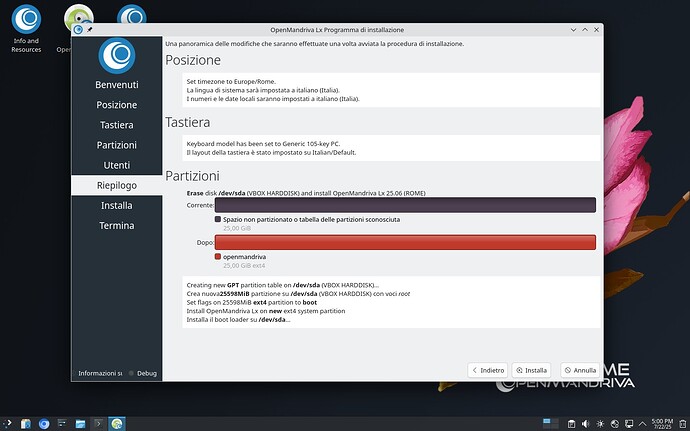Click the dark unpartitioned space legend swatch
Screen dimensions: 690x431
coord(218,219)
